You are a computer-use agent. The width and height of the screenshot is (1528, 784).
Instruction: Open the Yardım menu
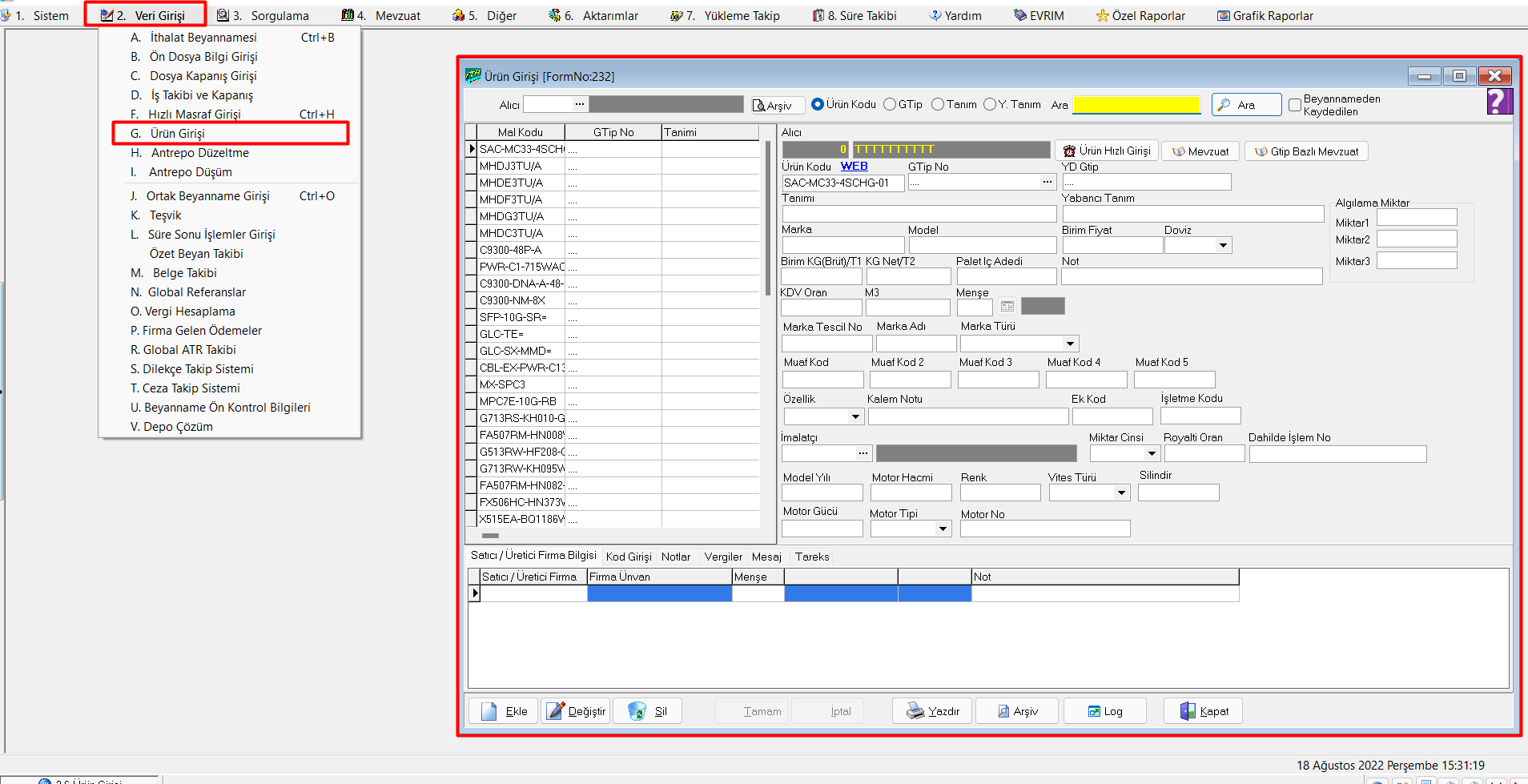(955, 15)
